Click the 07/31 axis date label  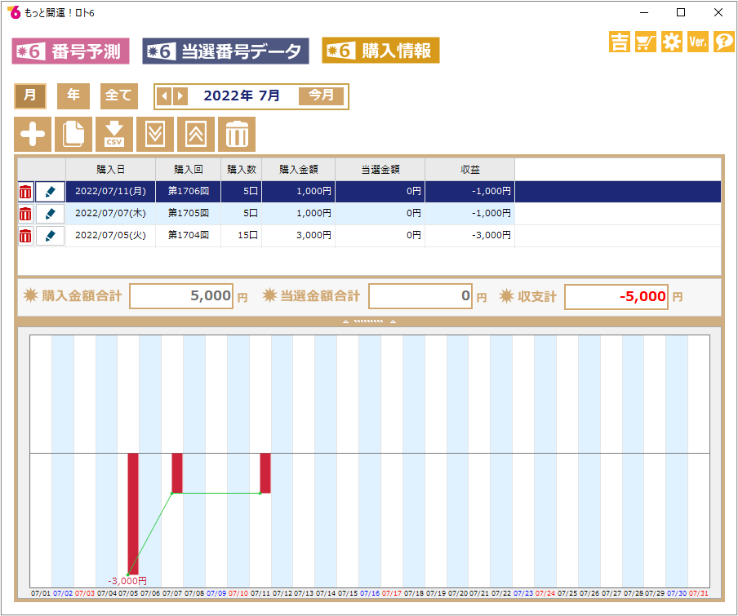698,594
